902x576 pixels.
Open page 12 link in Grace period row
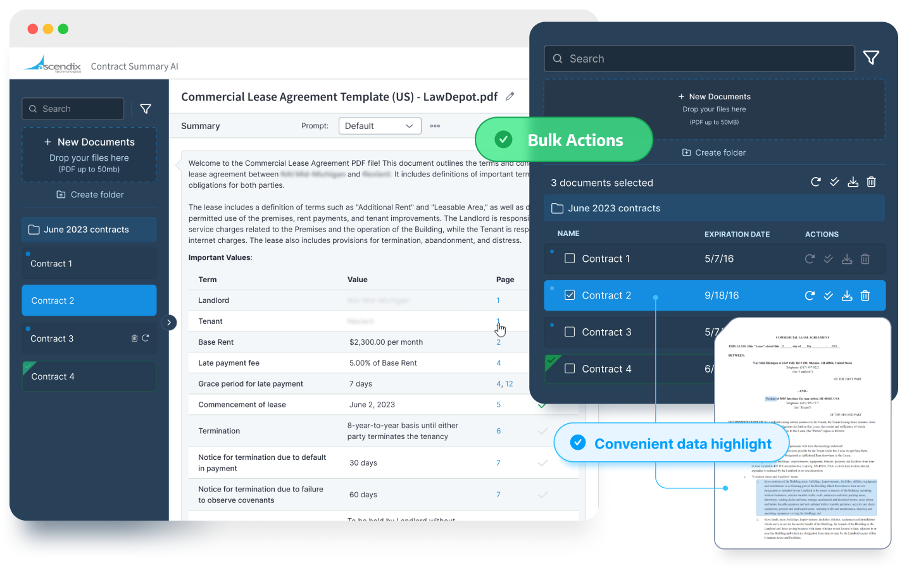(x=509, y=384)
